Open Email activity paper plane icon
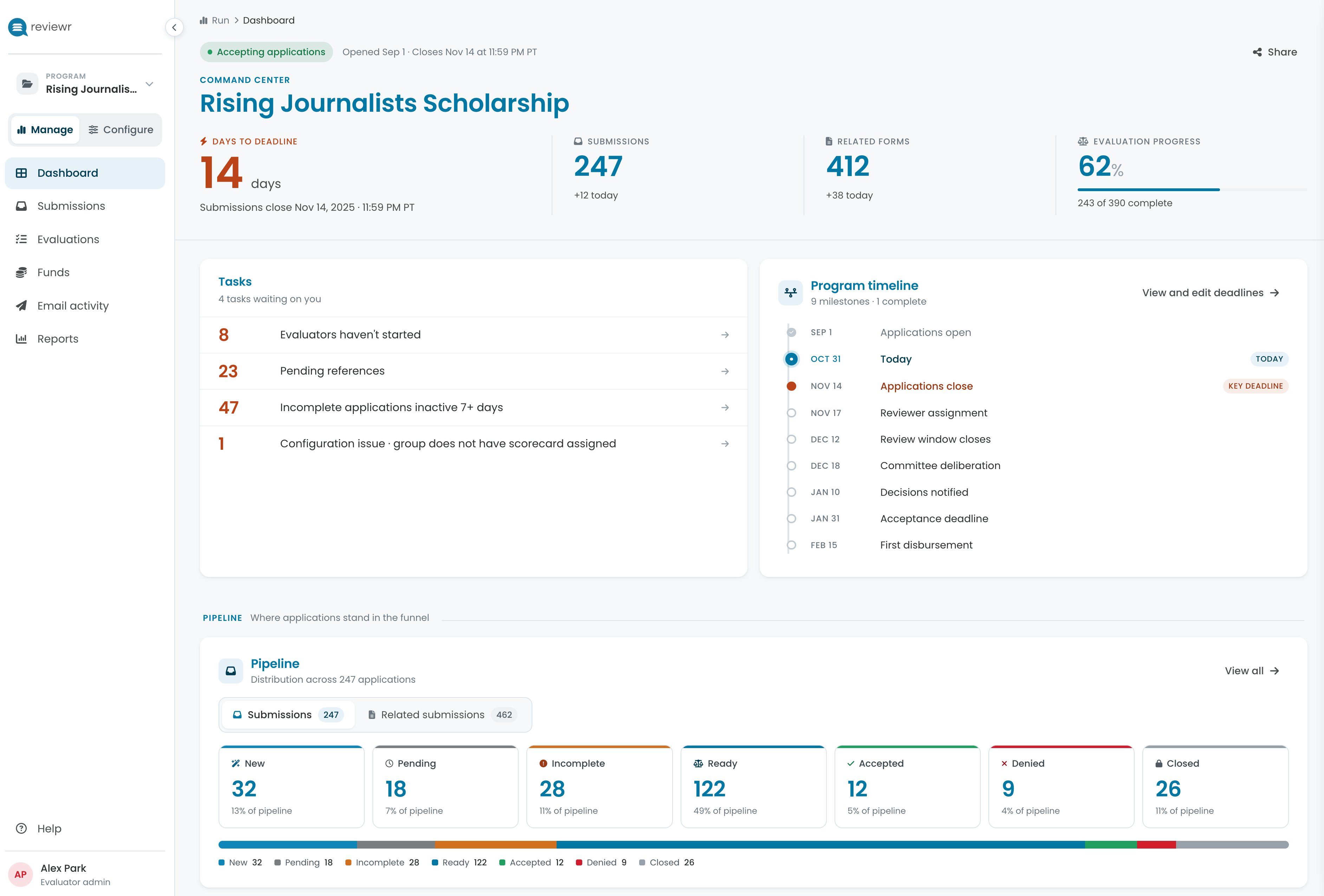 [x=21, y=306]
